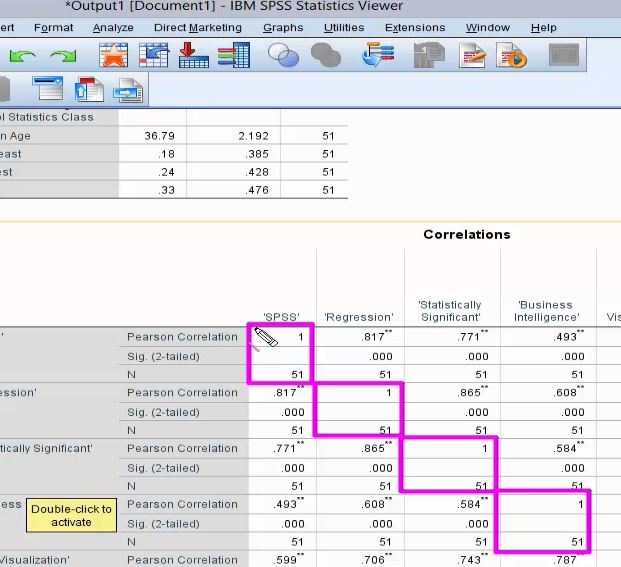
Task: Click the .33 mean value cell
Action: click(x=166, y=190)
